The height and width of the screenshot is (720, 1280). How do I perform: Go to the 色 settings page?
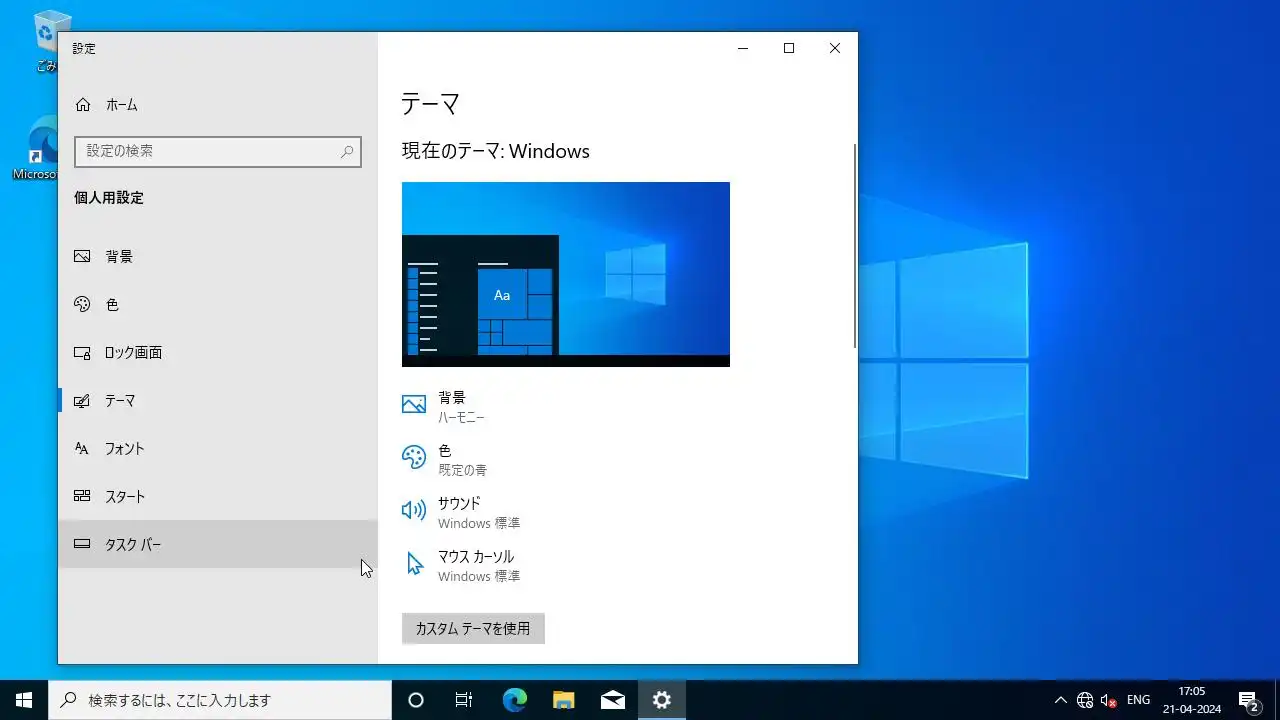click(x=218, y=305)
